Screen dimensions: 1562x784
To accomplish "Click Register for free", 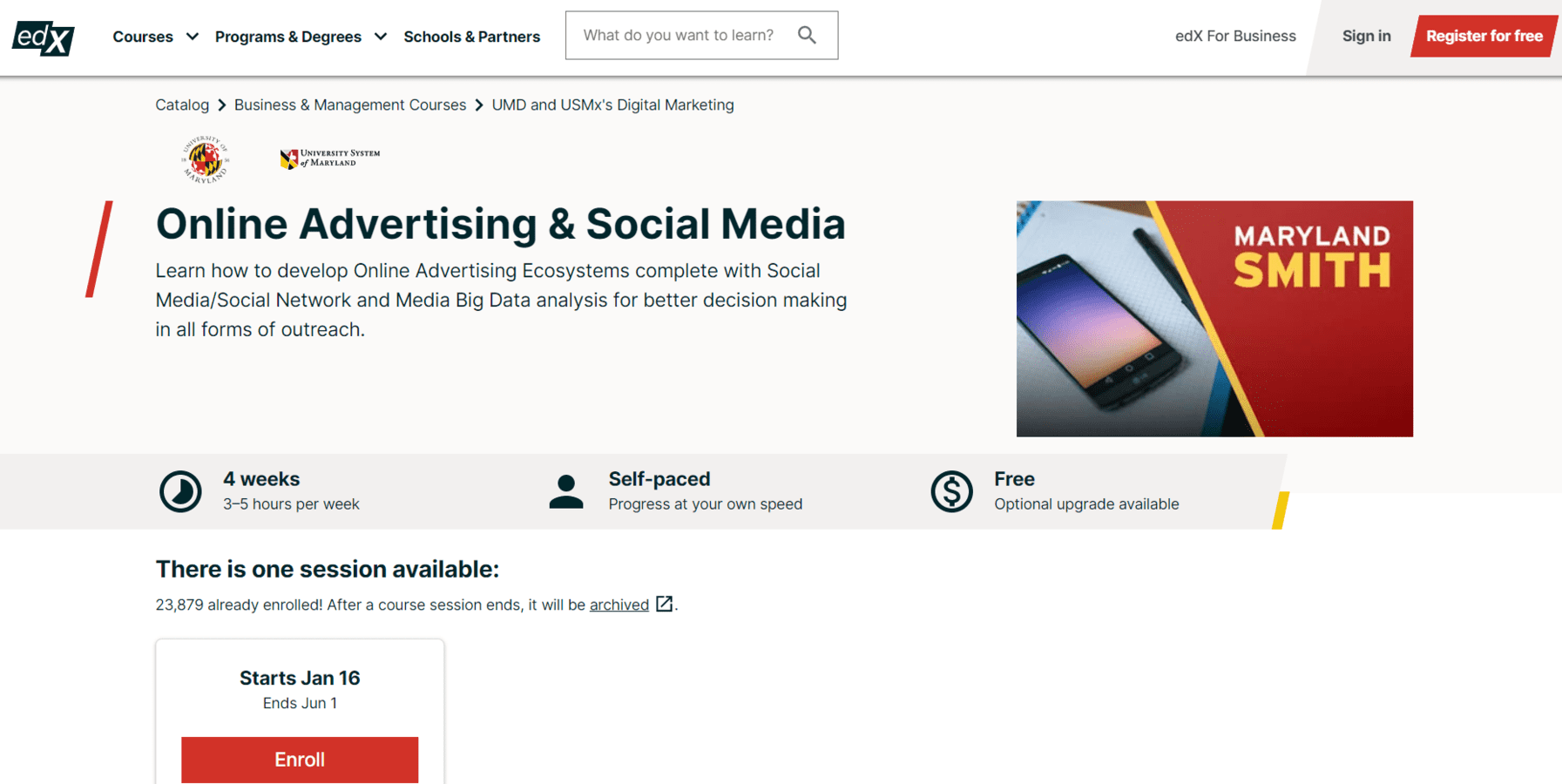I will pos(1484,36).
